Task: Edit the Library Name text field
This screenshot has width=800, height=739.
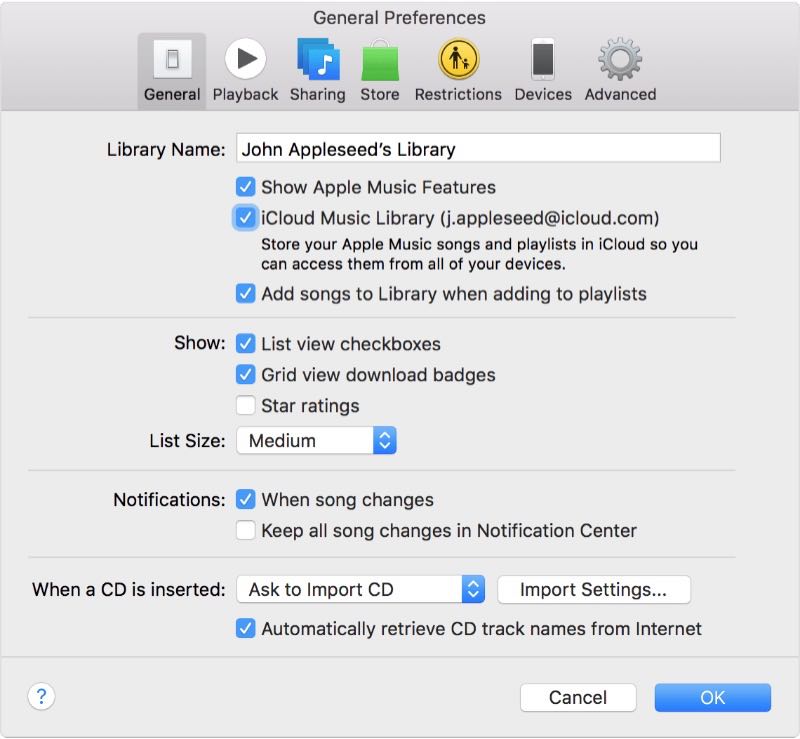Action: [478, 147]
